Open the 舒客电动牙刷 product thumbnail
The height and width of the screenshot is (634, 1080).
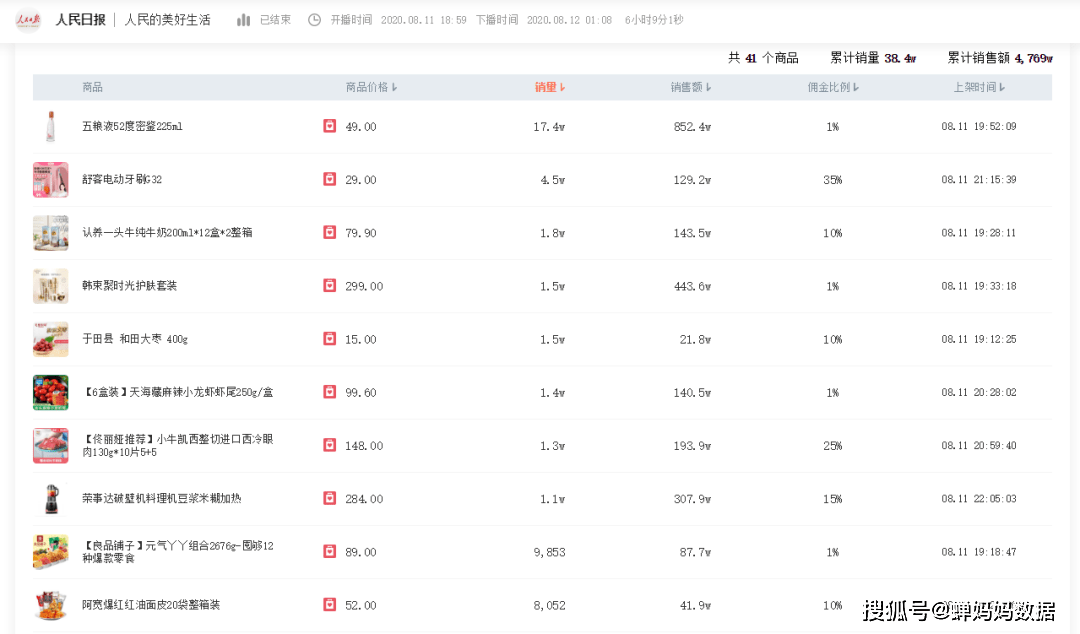(50, 180)
